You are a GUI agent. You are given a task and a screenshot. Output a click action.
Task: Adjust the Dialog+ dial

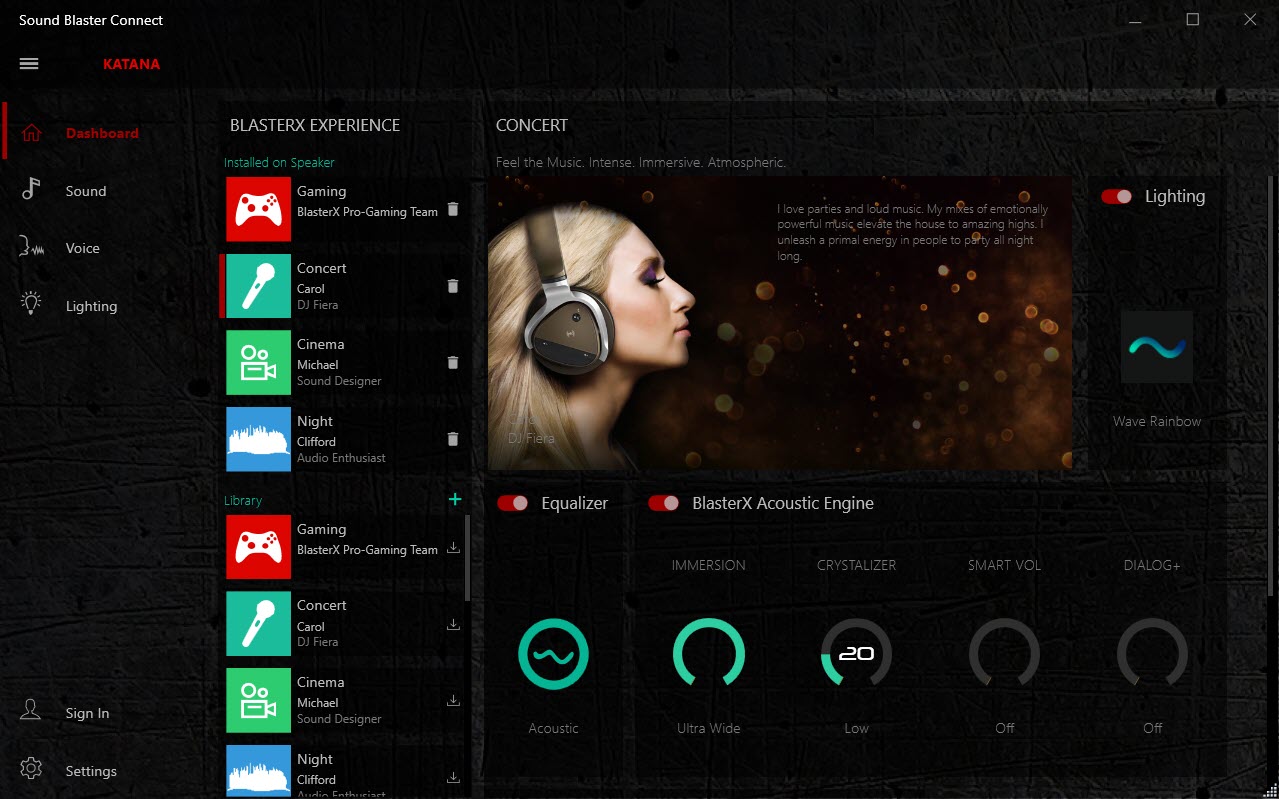coord(1153,654)
